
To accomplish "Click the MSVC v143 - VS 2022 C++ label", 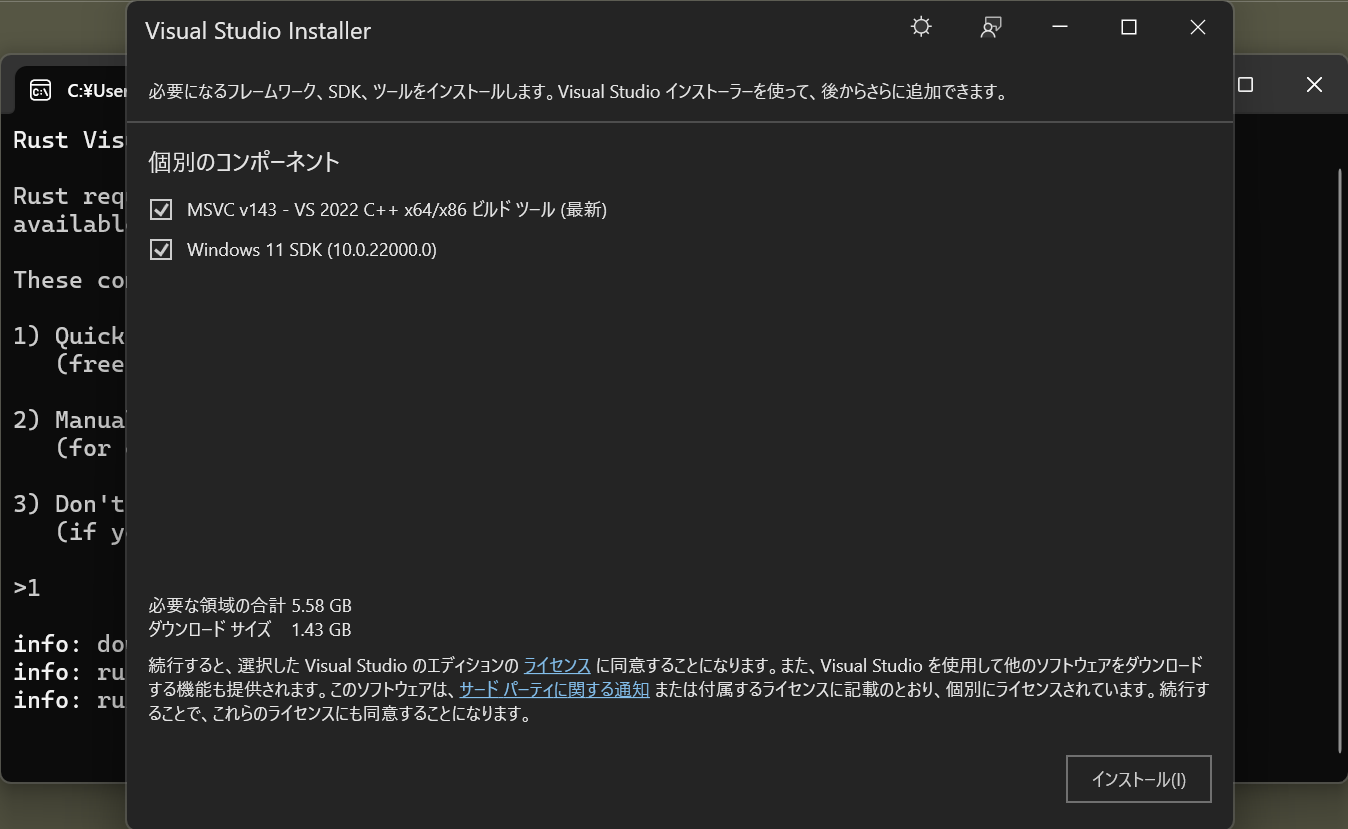I will (x=397, y=210).
